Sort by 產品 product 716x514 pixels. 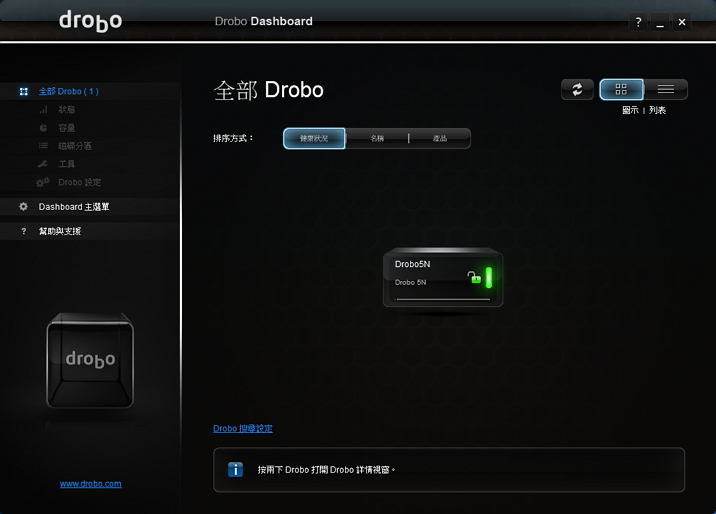coord(440,138)
